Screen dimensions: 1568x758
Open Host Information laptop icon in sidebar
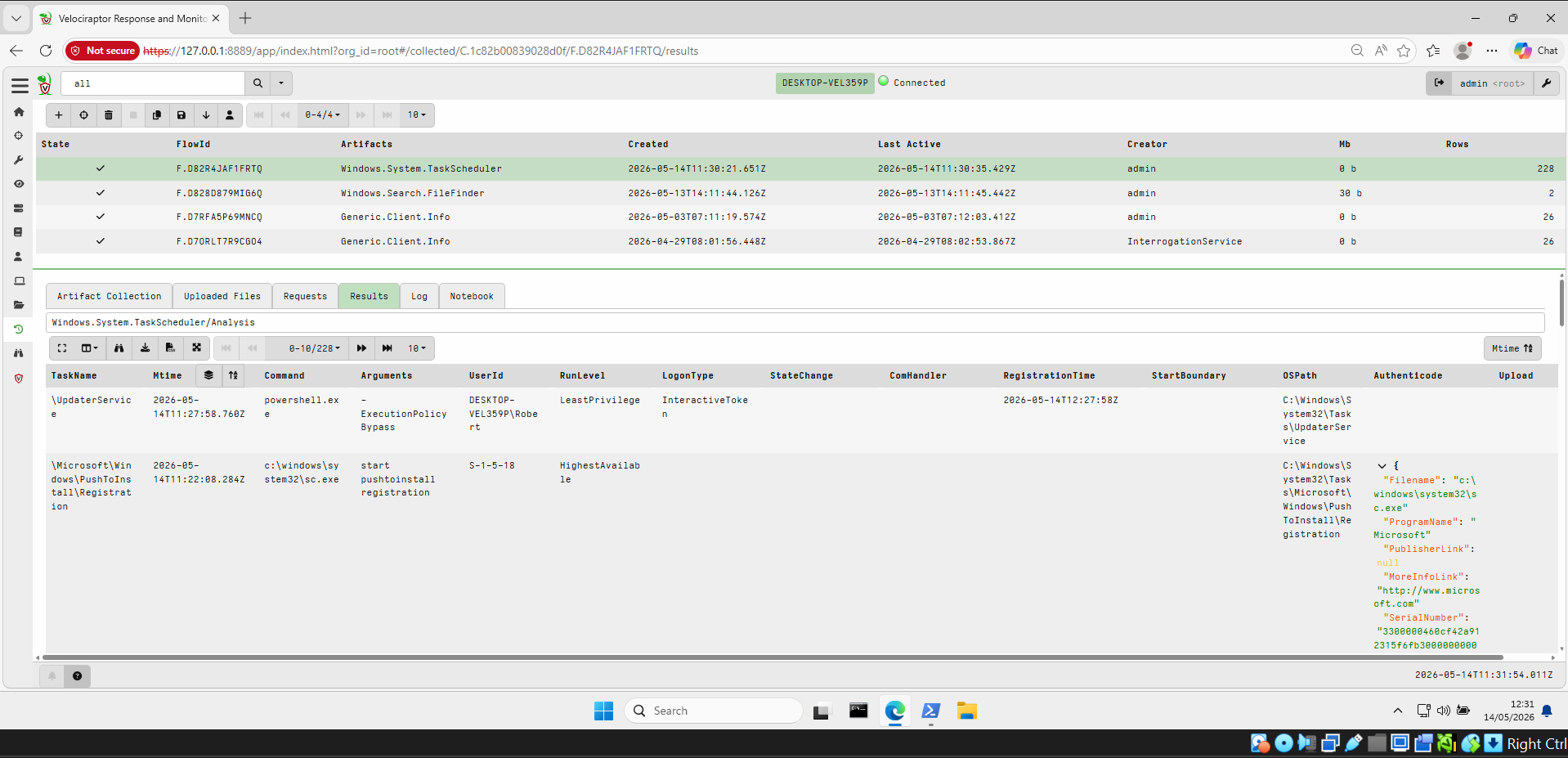[x=19, y=280]
